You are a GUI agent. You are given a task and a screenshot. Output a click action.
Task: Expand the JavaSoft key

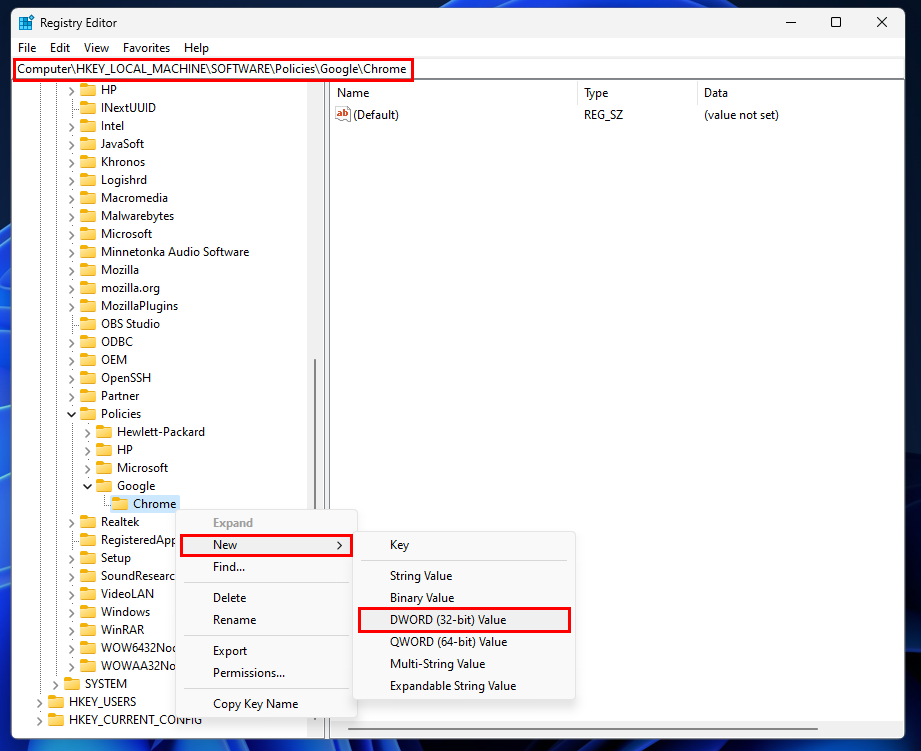point(72,144)
